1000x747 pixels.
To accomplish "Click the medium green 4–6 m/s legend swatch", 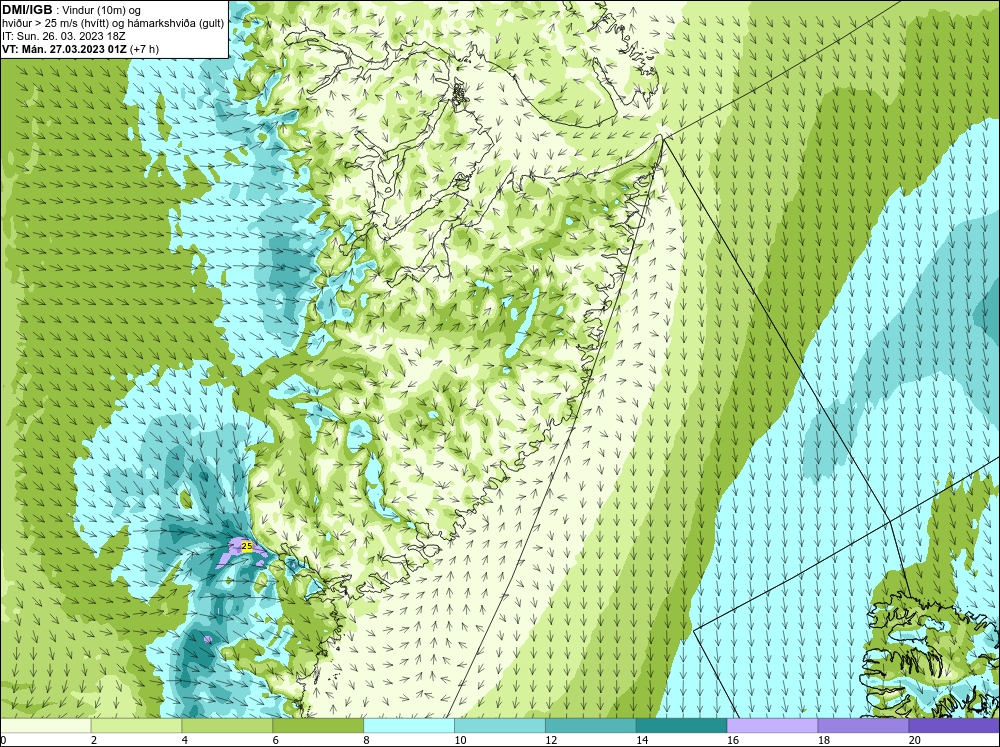I will point(227,725).
